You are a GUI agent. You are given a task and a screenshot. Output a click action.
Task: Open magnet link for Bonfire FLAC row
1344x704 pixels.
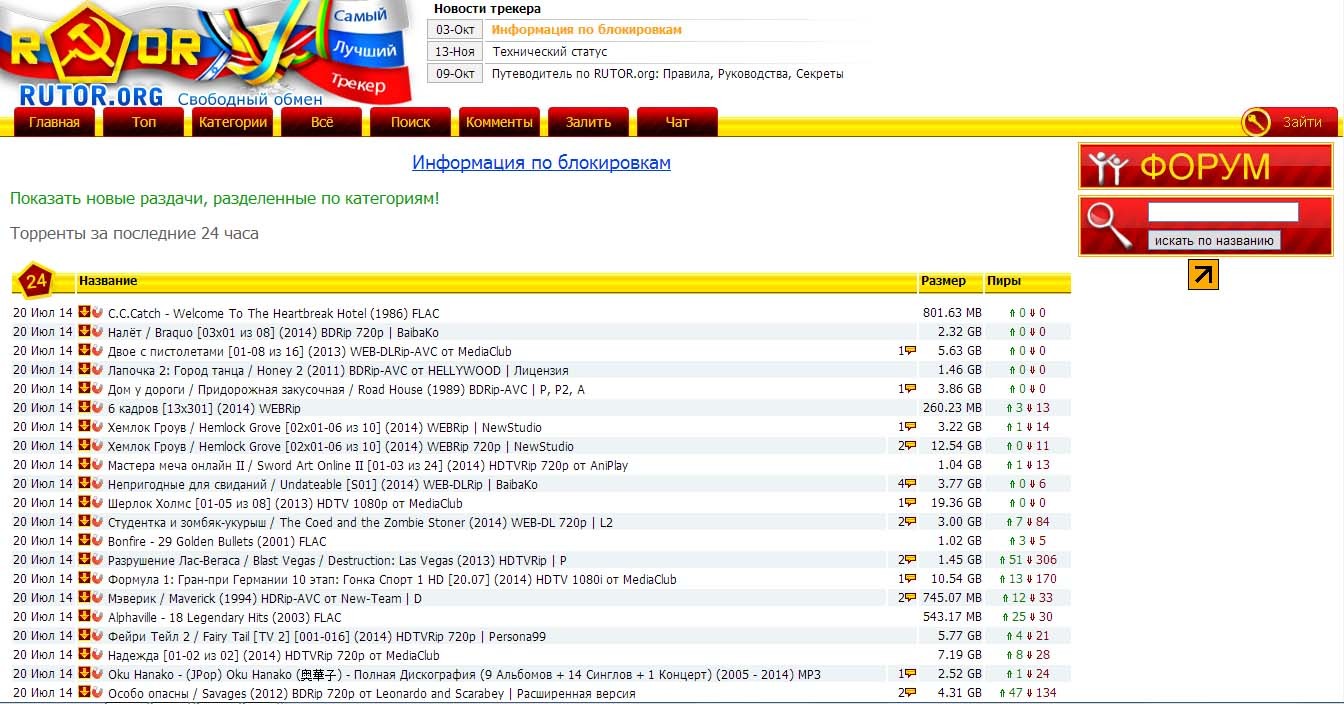click(98, 541)
